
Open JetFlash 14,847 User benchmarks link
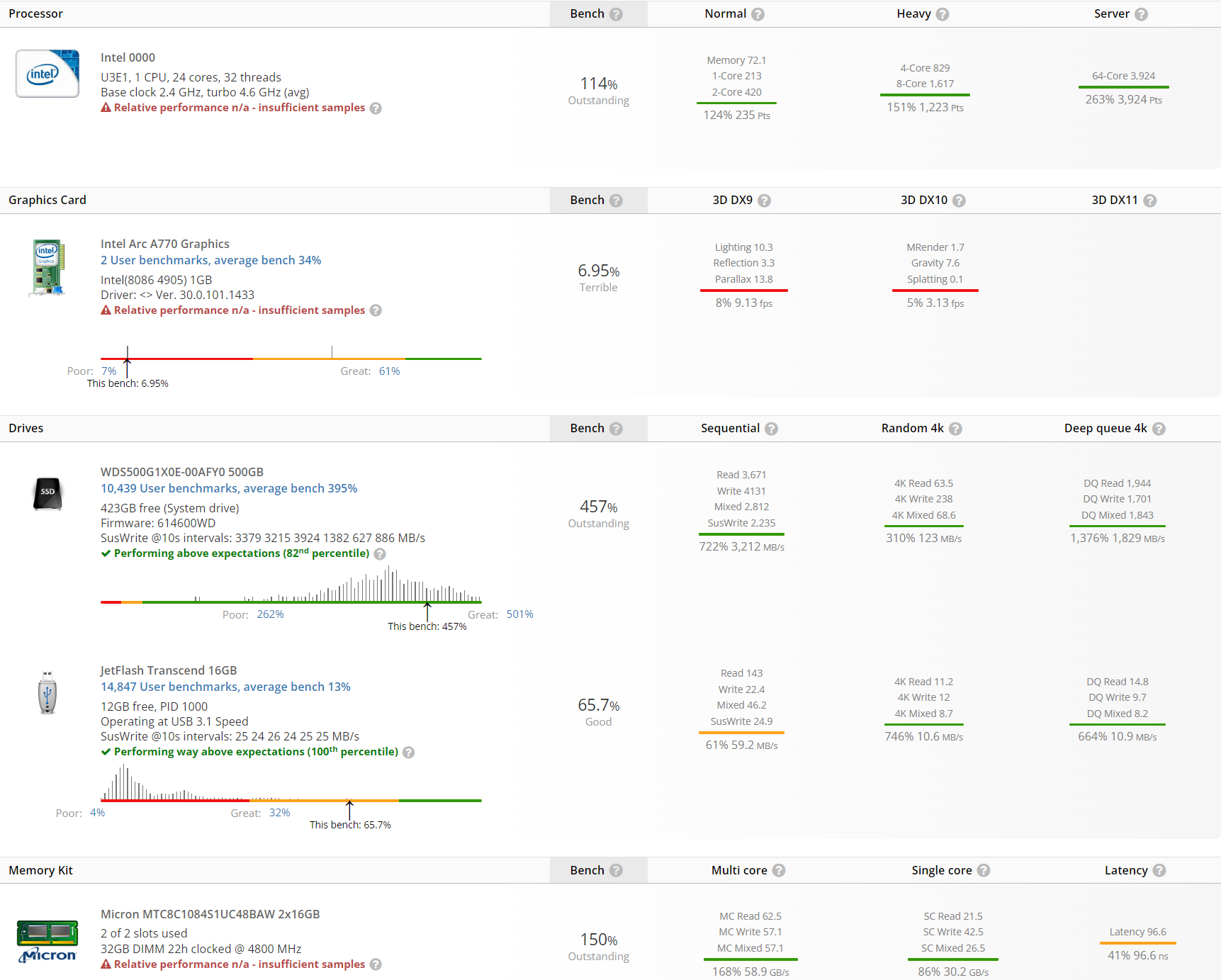pos(225,687)
